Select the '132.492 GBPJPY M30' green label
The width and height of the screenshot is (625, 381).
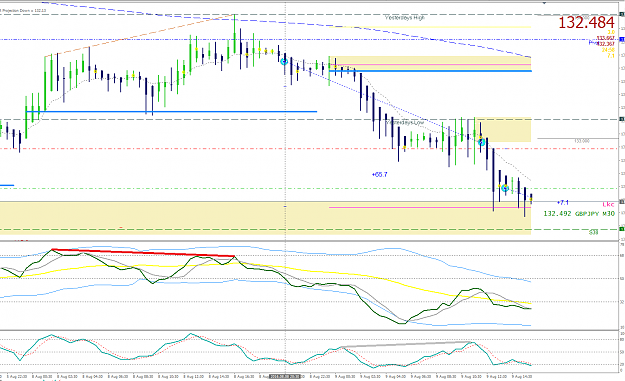tap(579, 214)
